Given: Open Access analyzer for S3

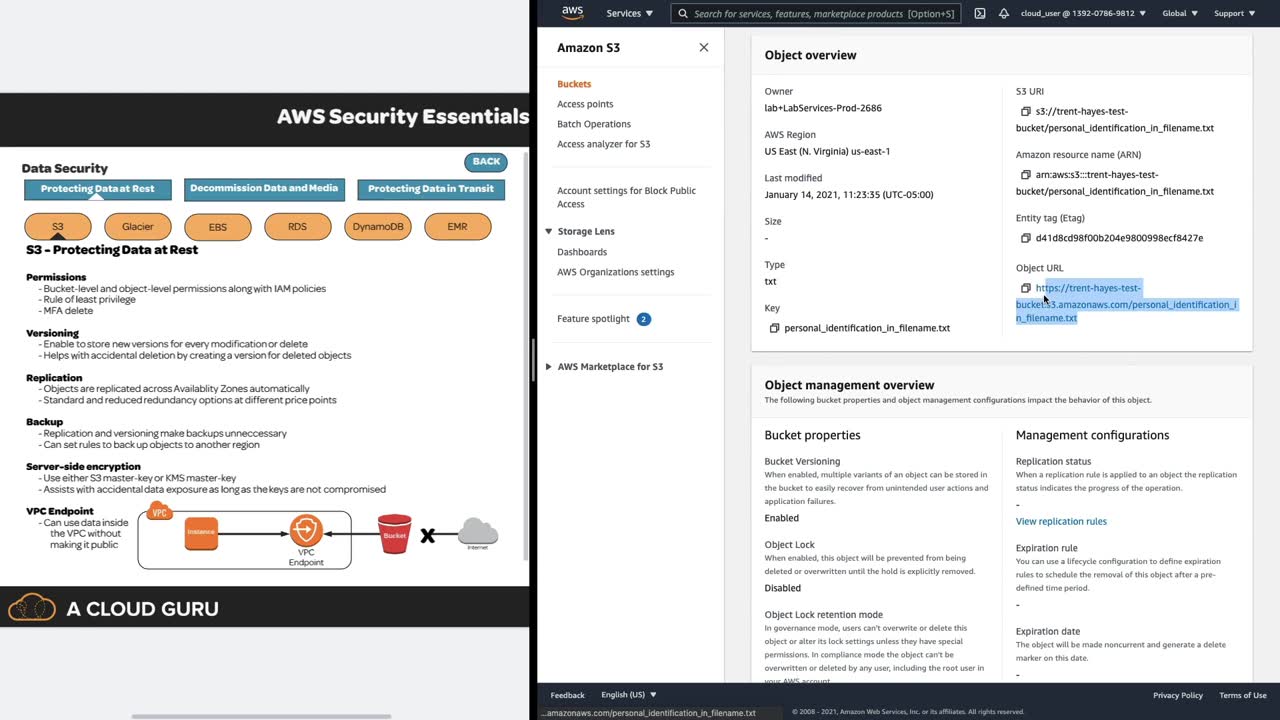Looking at the screenshot, I should 603,144.
